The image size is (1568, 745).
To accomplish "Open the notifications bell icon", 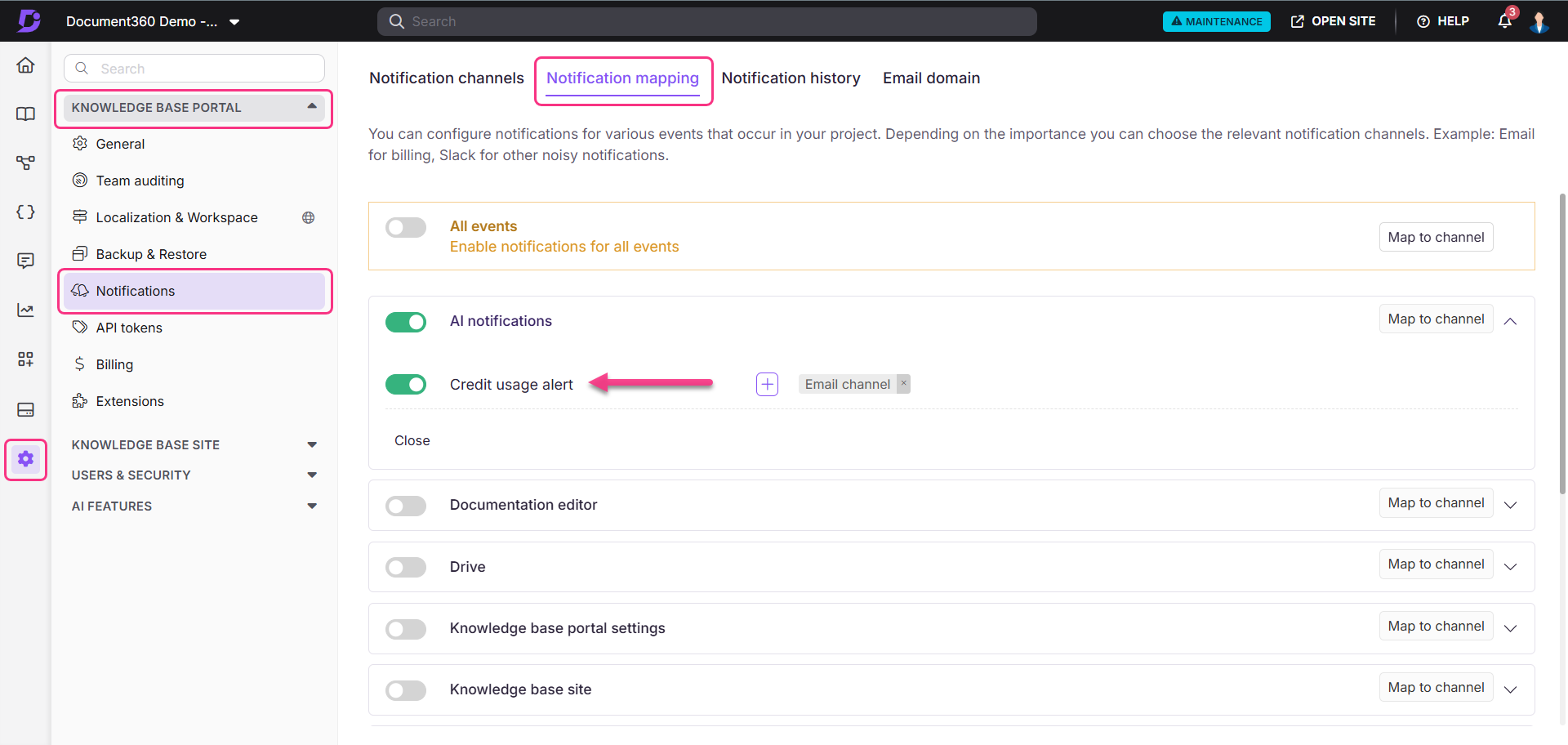I will coord(1504,21).
